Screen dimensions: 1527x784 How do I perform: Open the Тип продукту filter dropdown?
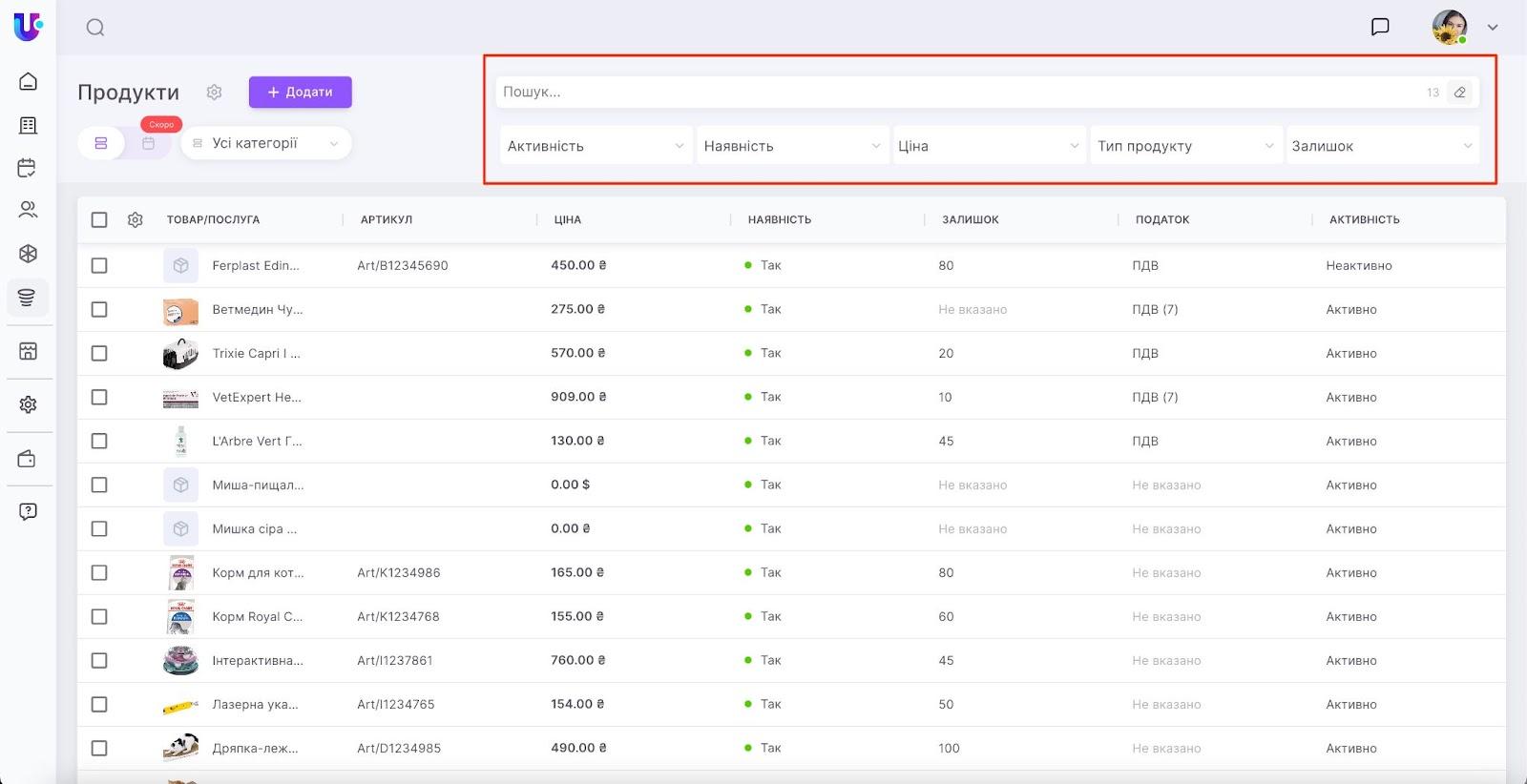pyautogui.click(x=1184, y=146)
